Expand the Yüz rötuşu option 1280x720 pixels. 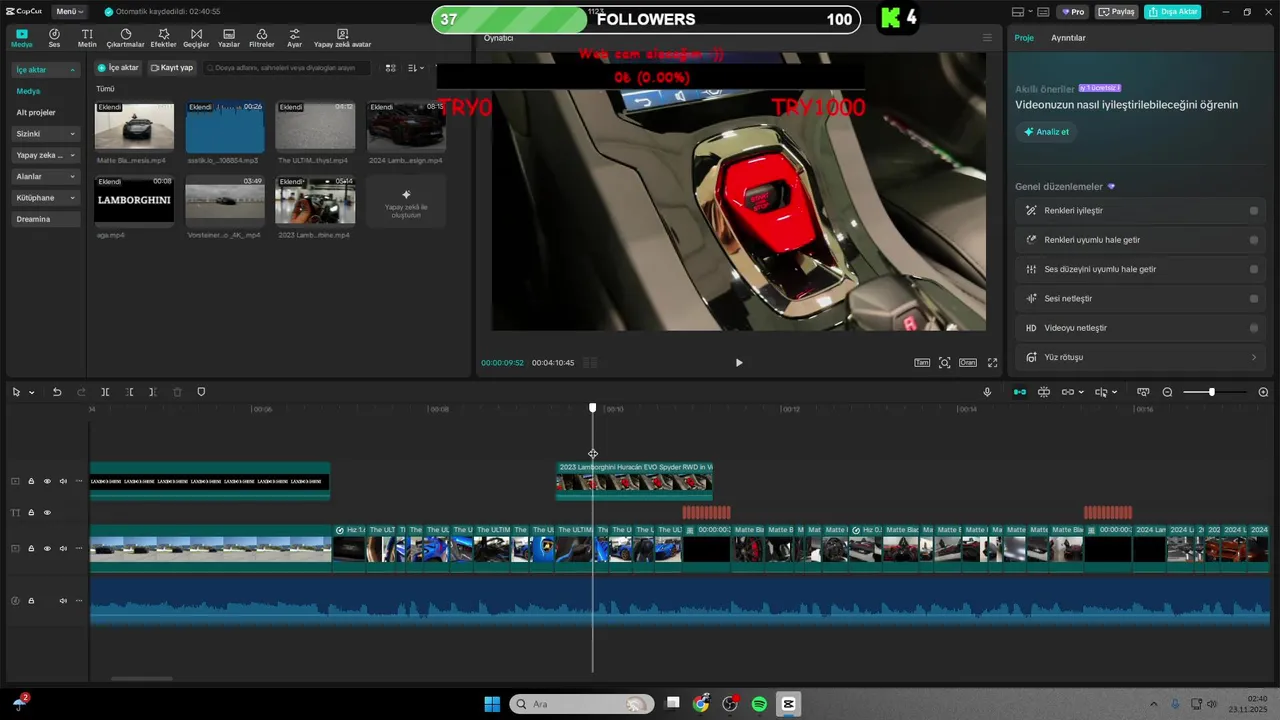pyautogui.click(x=1141, y=357)
